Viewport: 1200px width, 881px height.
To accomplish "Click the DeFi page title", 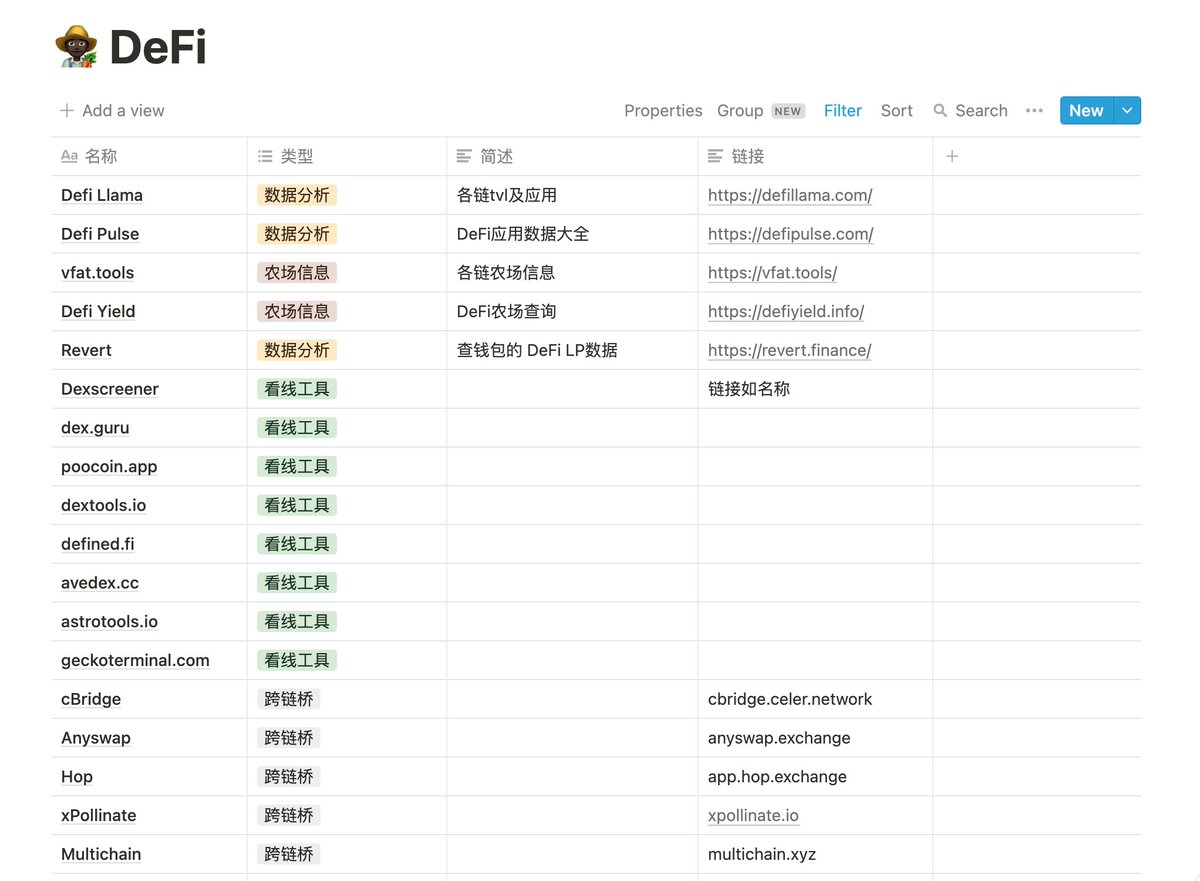I will pos(157,47).
